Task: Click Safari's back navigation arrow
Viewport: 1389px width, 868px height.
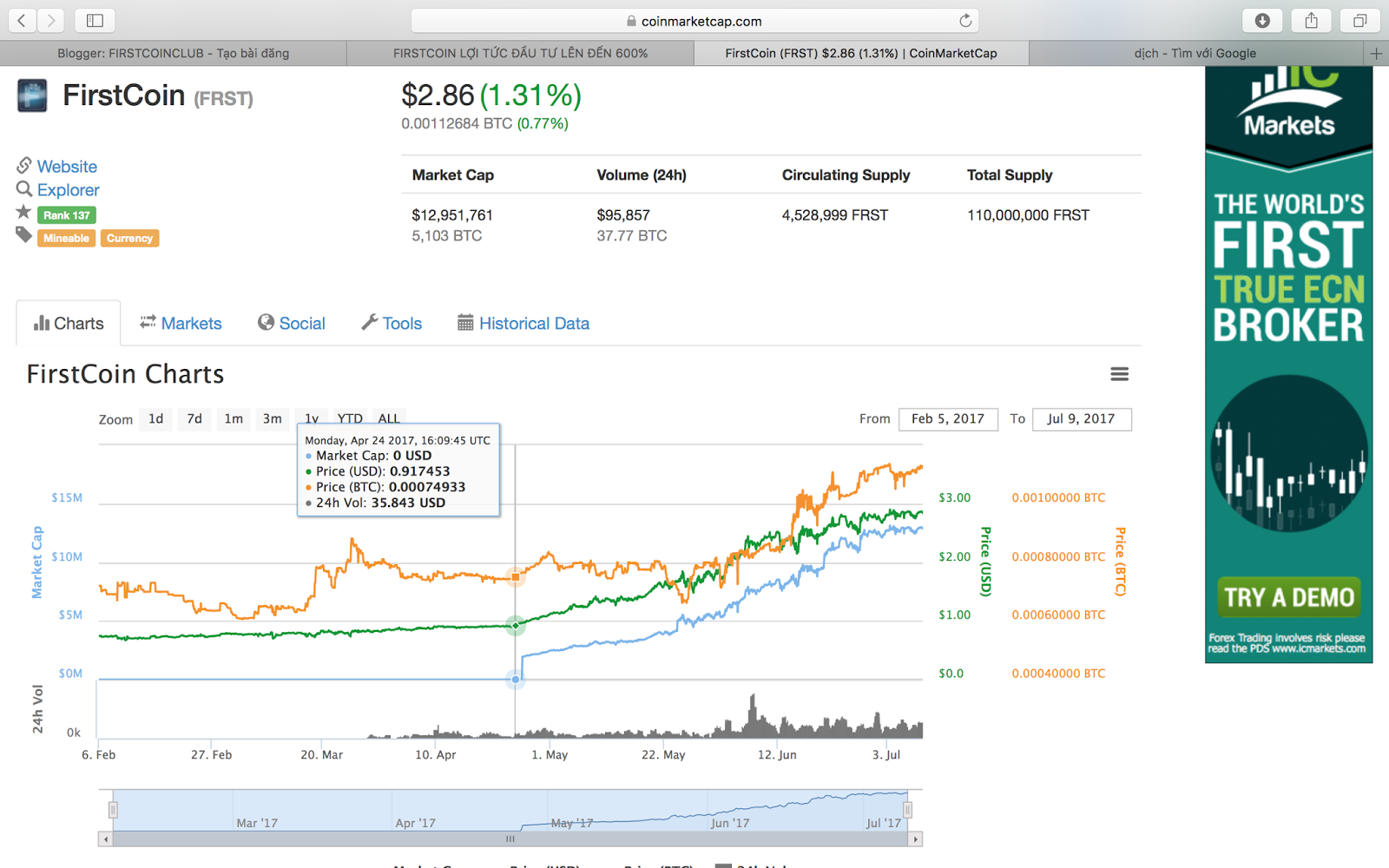Action: click(23, 20)
